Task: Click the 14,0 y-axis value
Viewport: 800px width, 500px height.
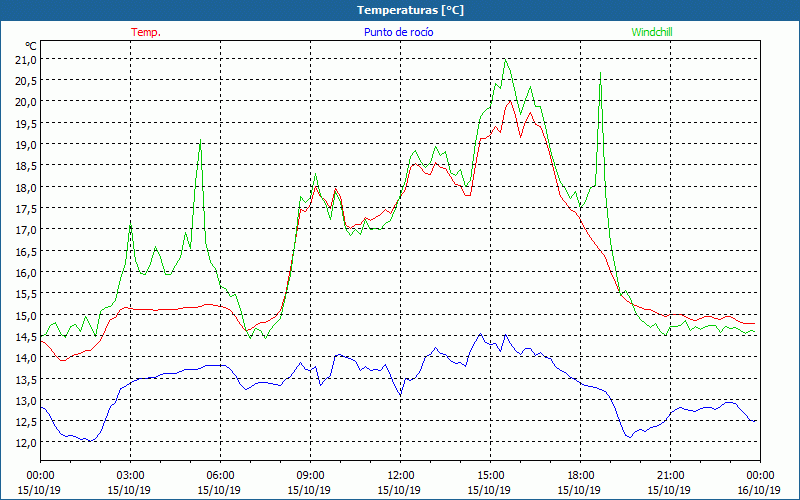Action: [x=27, y=358]
